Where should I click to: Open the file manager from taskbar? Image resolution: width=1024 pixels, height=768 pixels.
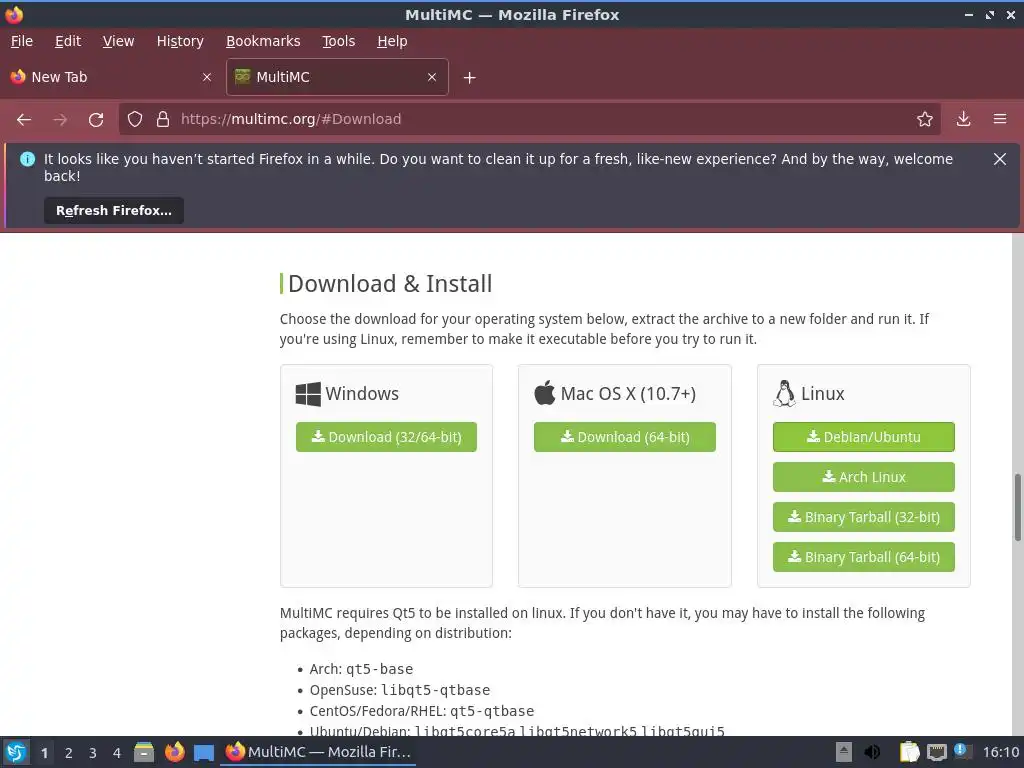[144, 752]
